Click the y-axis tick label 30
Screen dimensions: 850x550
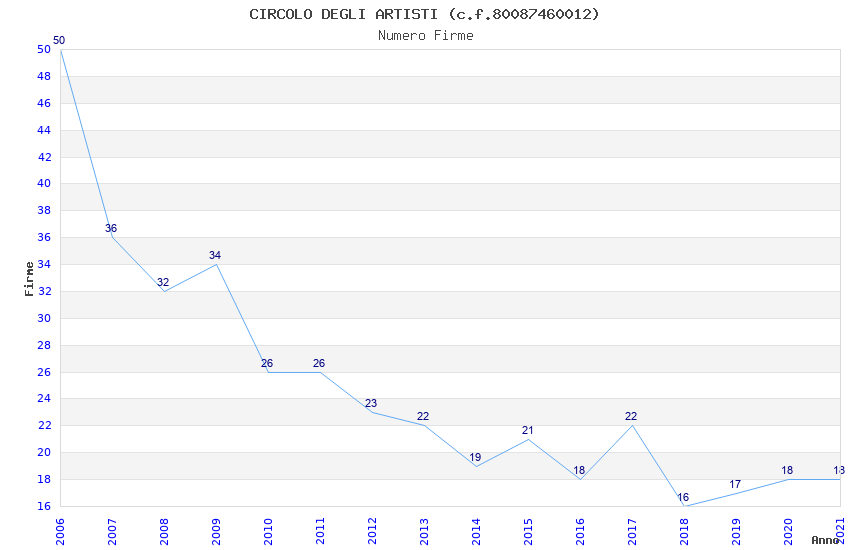pyautogui.click(x=44, y=318)
